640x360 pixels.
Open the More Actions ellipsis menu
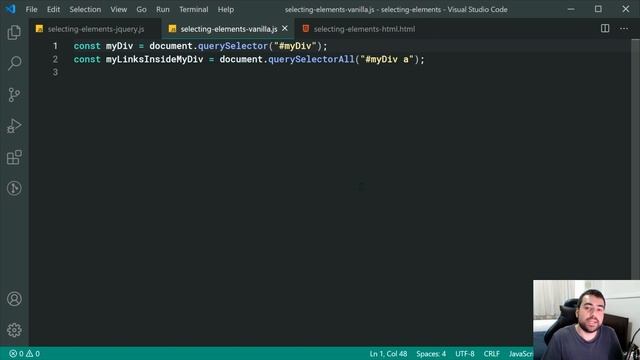tap(624, 29)
